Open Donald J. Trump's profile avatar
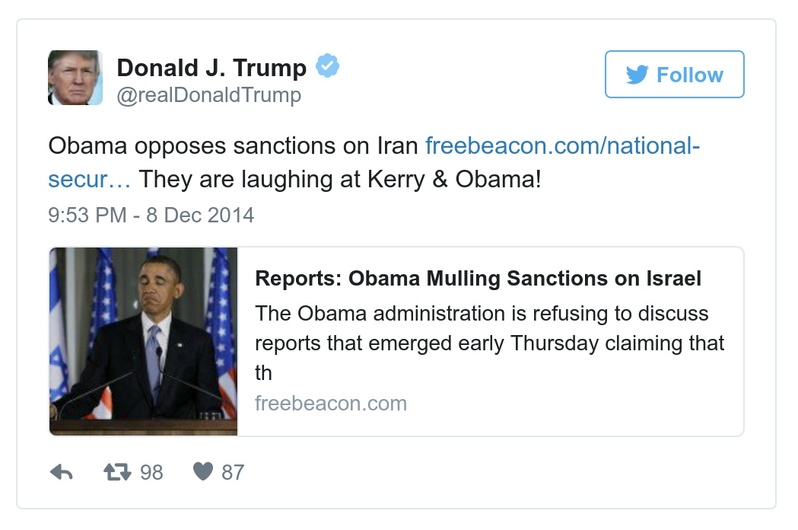Screen dimensions: 798x530 [x=75, y=78]
